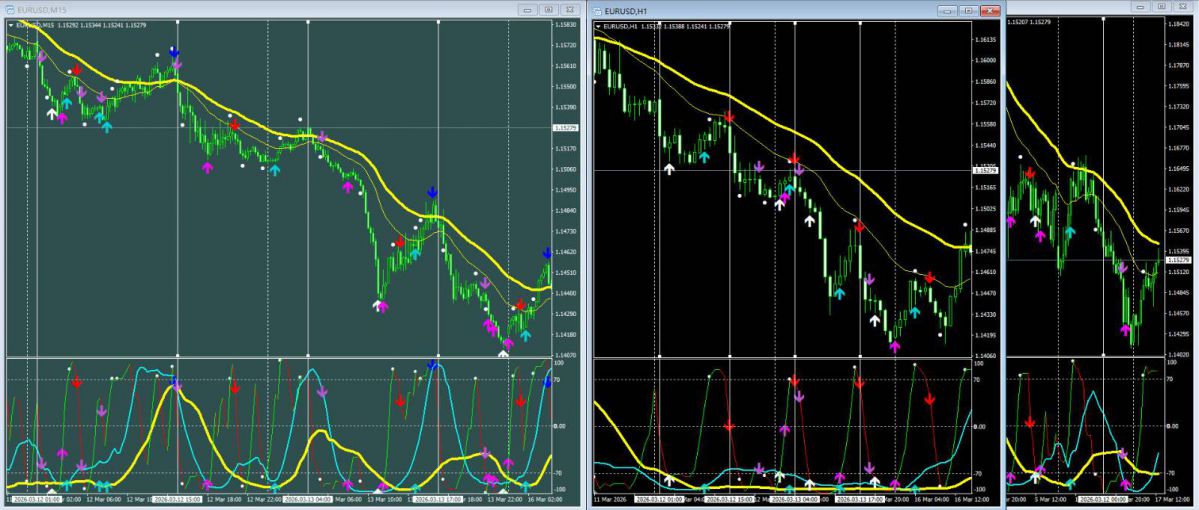
Task: Minimize the EURUSD,M15 chart window
Action: pyautogui.click(x=528, y=9)
